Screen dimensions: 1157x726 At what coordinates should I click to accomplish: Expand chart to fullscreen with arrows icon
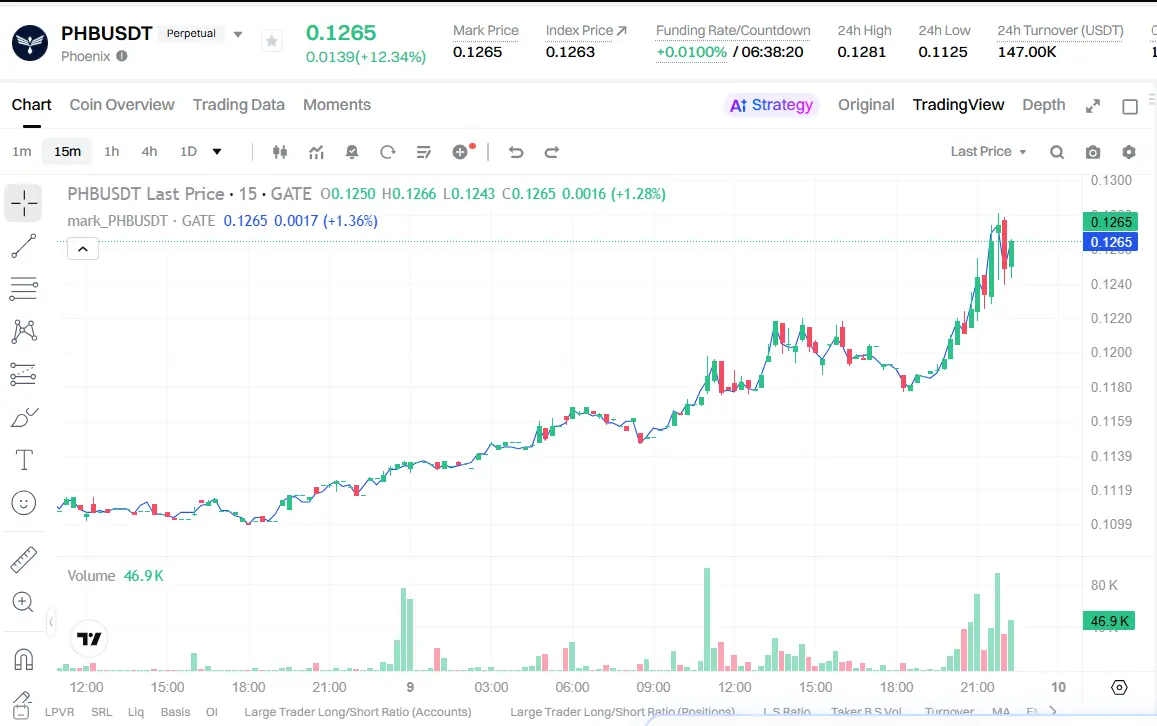(x=1093, y=106)
